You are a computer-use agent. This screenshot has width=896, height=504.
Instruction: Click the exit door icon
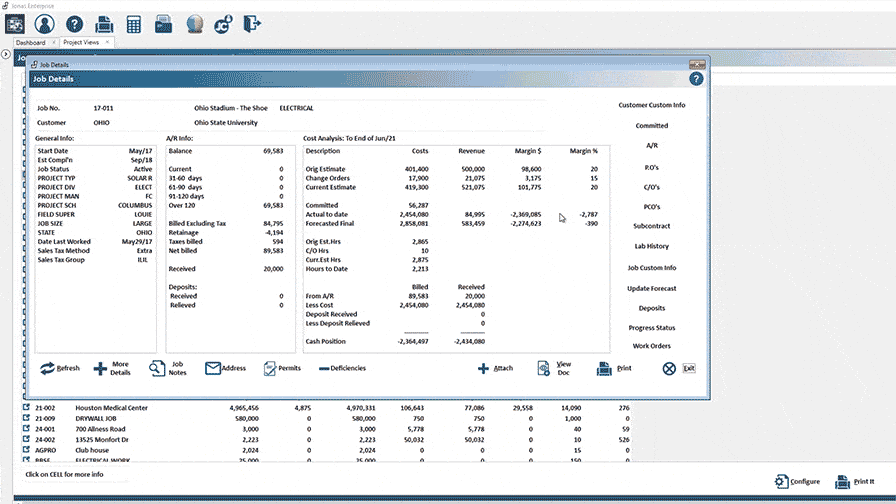[252, 24]
